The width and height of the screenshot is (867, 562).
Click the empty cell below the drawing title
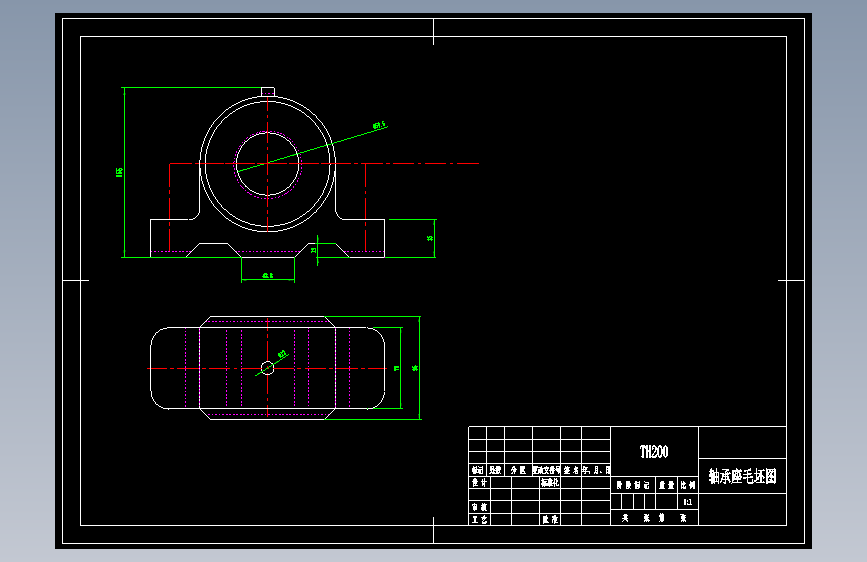(x=743, y=509)
